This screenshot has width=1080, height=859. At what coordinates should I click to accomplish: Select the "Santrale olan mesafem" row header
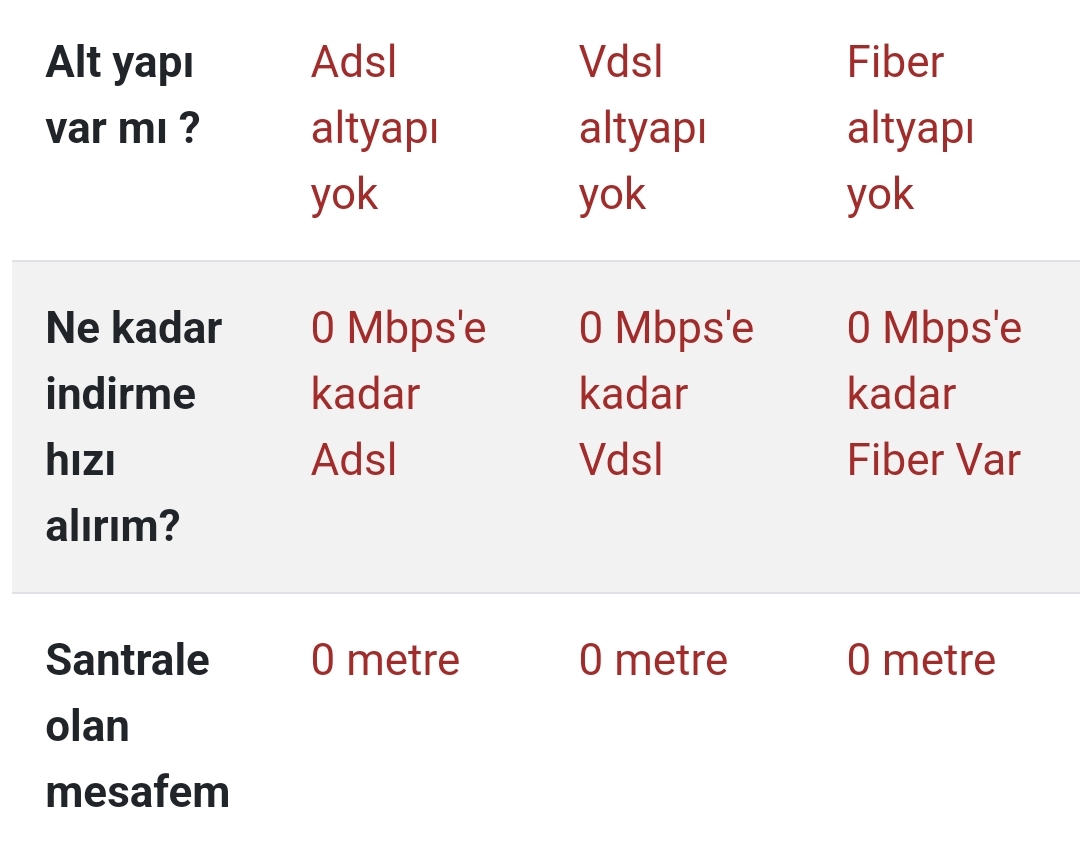point(137,726)
